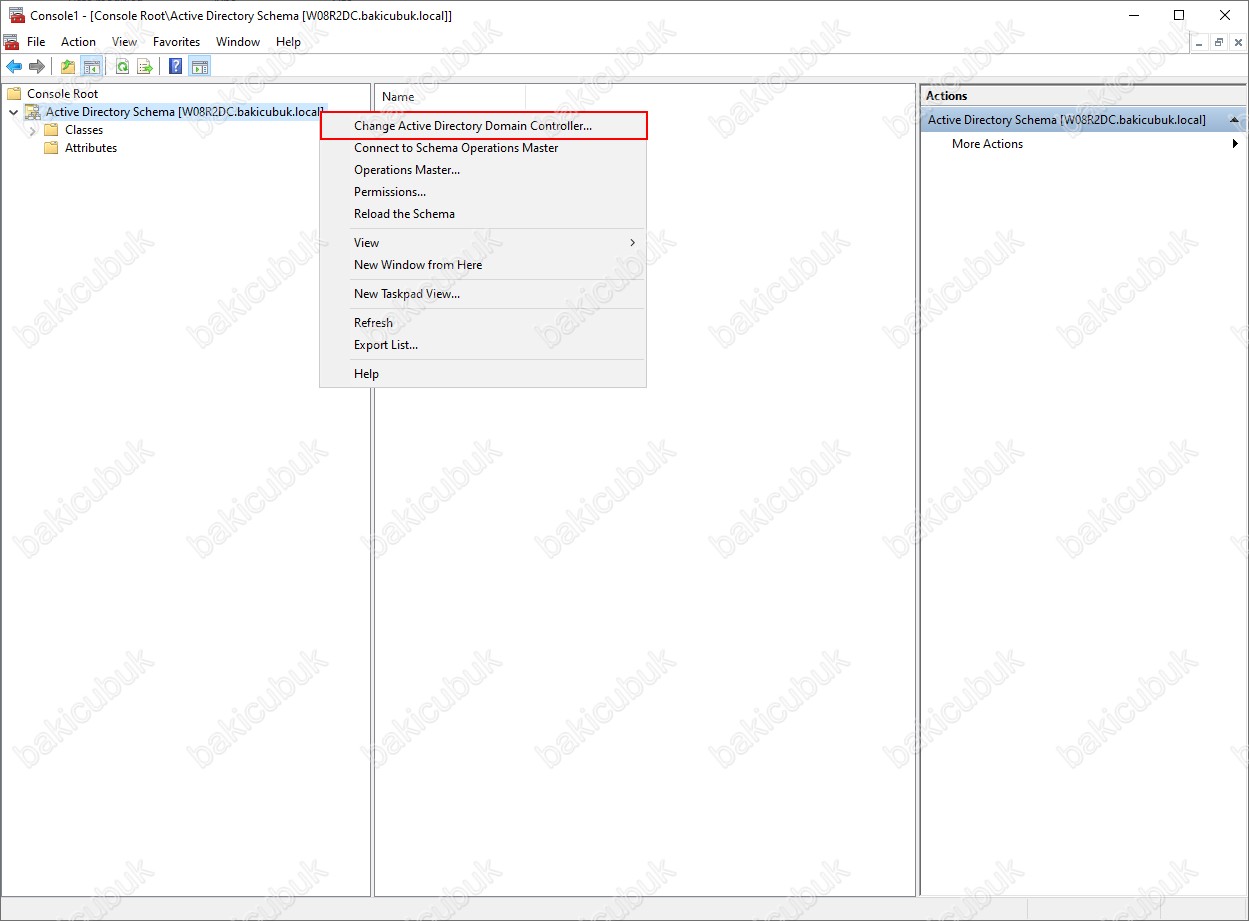
Task: Click the Attributes folder icon
Action: pos(52,148)
